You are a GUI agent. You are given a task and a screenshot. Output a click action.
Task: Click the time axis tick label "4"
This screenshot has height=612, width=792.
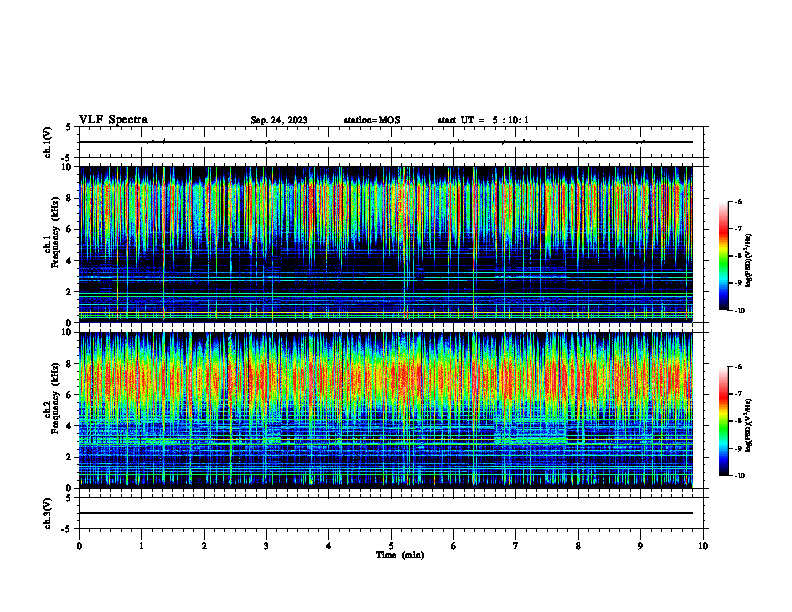click(329, 546)
